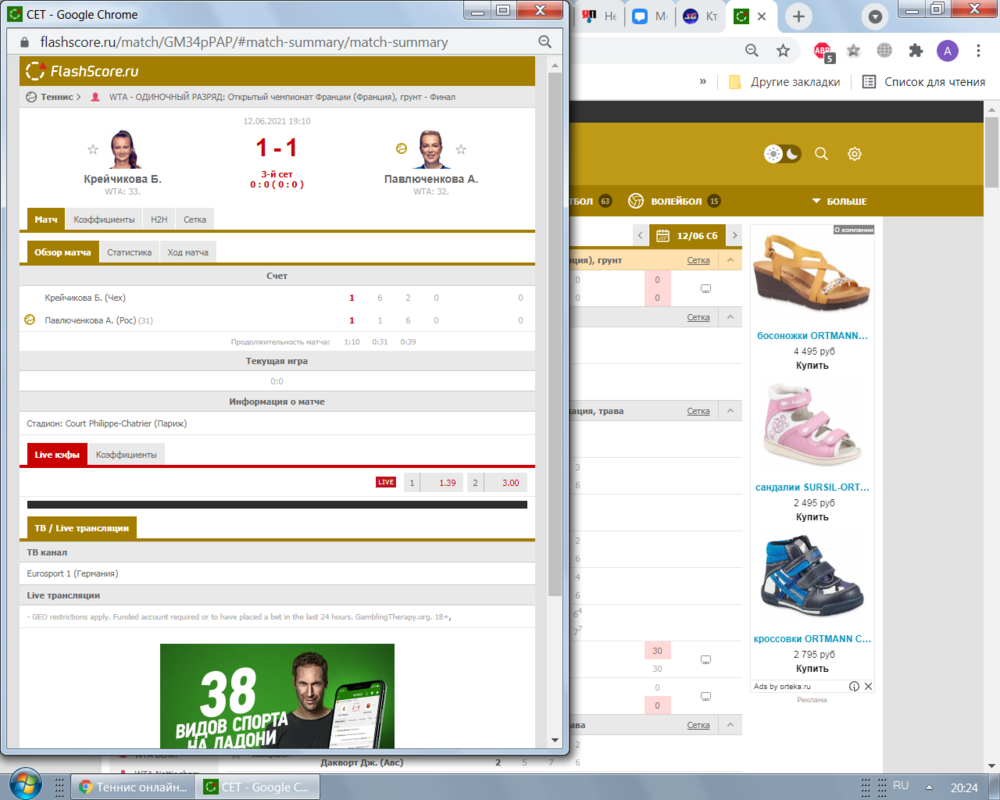Open Коэффициенты tab next to Live кэфы

coord(126,455)
